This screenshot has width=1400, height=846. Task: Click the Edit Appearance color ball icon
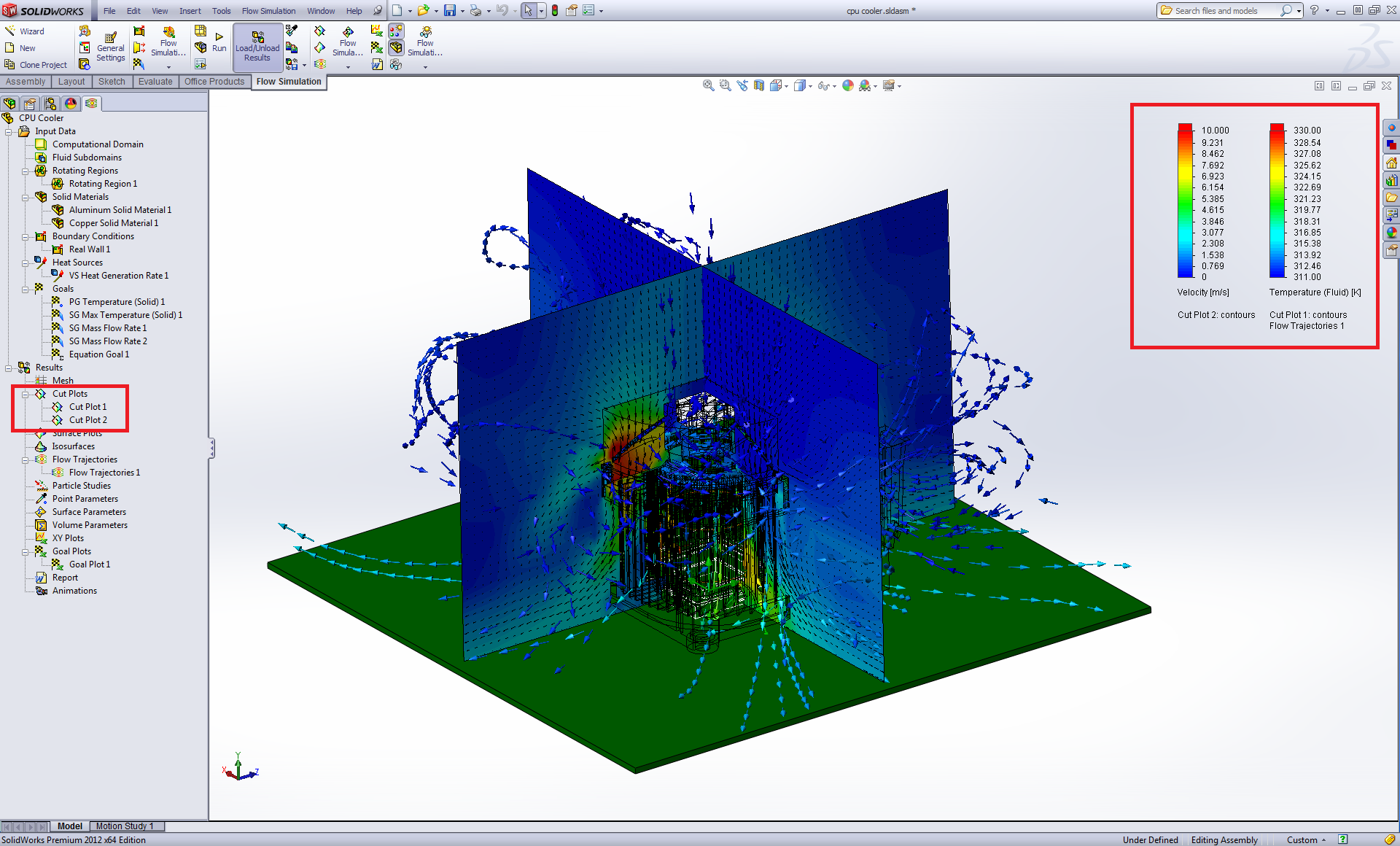tap(847, 86)
